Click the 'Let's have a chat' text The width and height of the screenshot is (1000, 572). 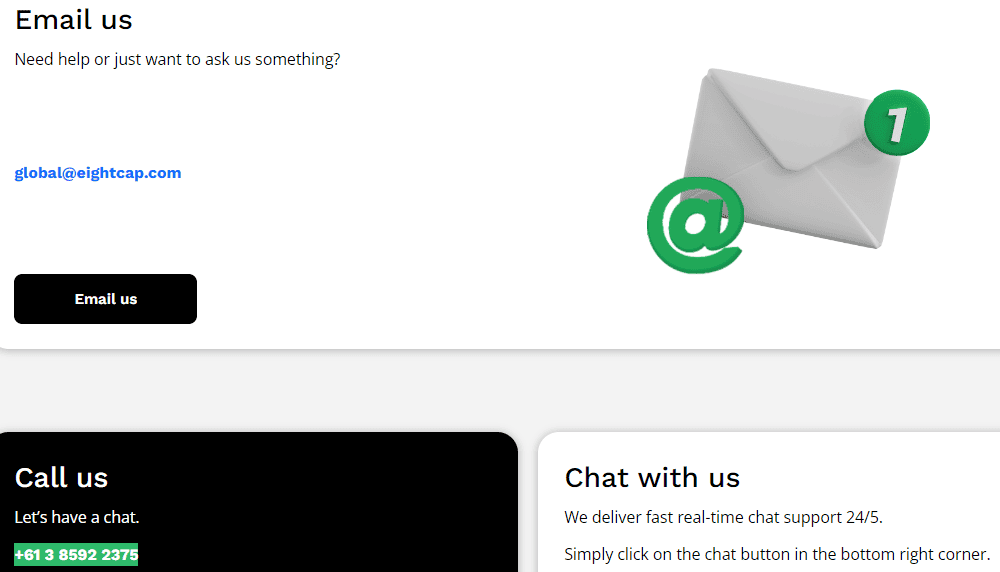pyautogui.click(x=77, y=517)
